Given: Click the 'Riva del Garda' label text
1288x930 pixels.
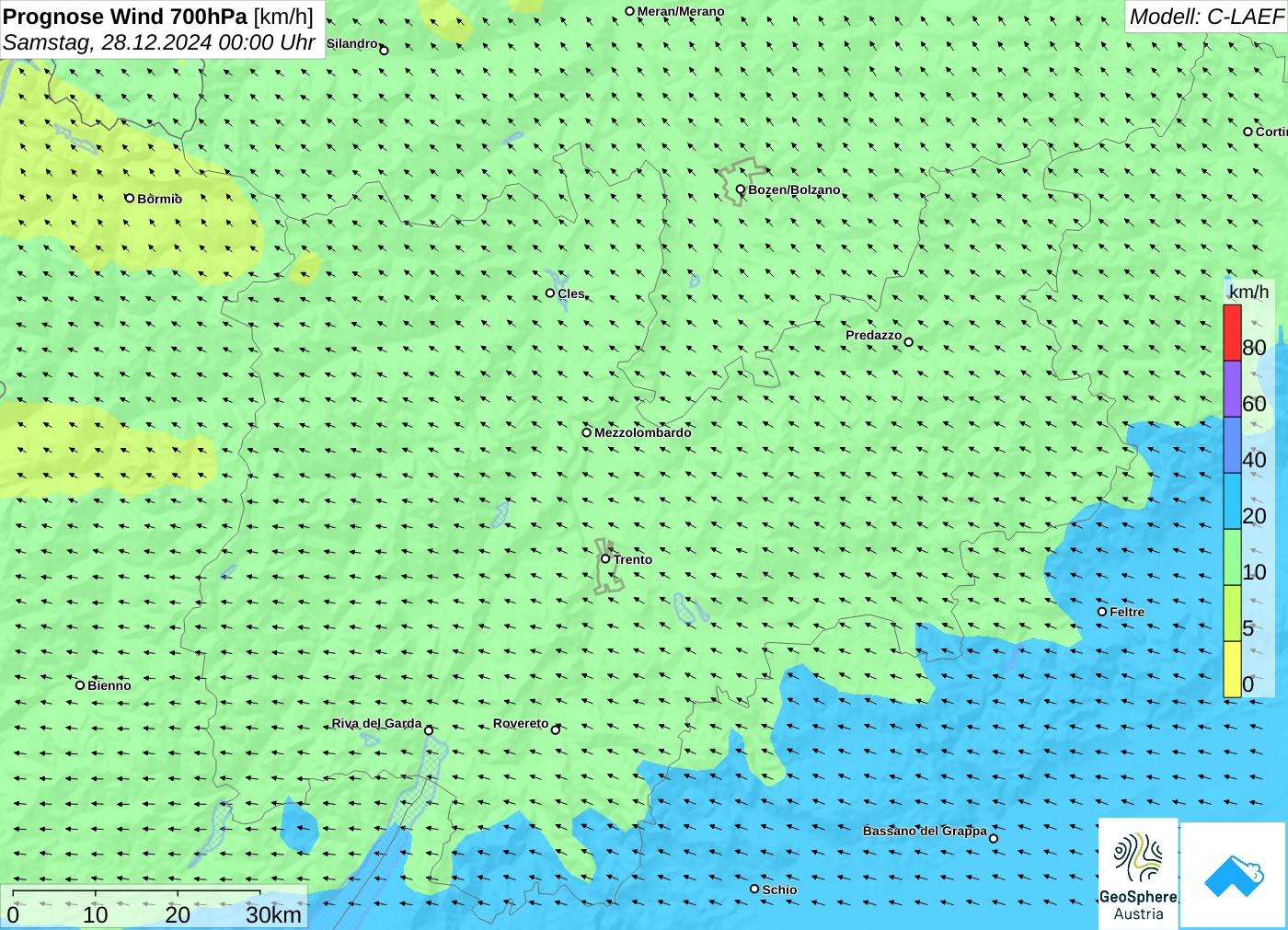Looking at the screenshot, I should (x=376, y=723).
